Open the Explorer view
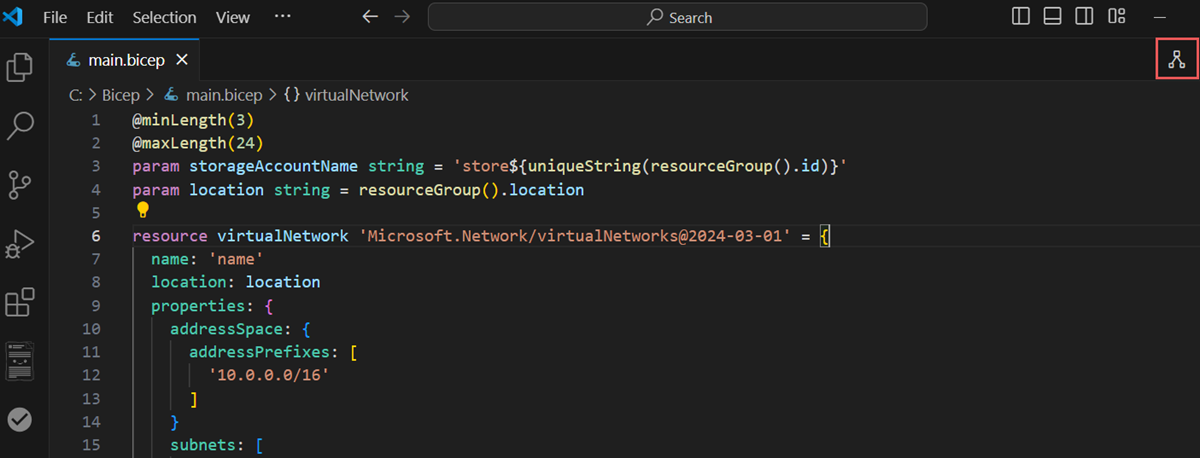 [x=20, y=67]
